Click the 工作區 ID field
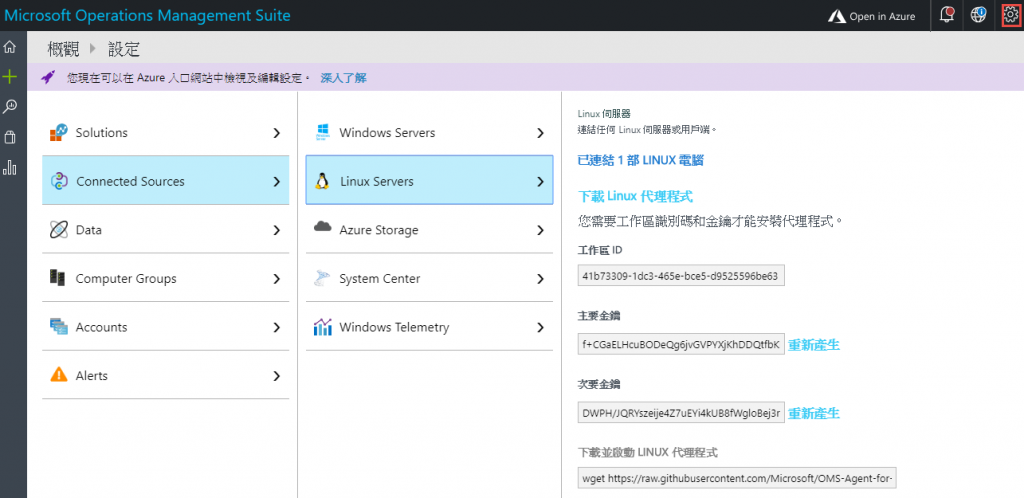The width and height of the screenshot is (1024, 498). click(x=681, y=275)
